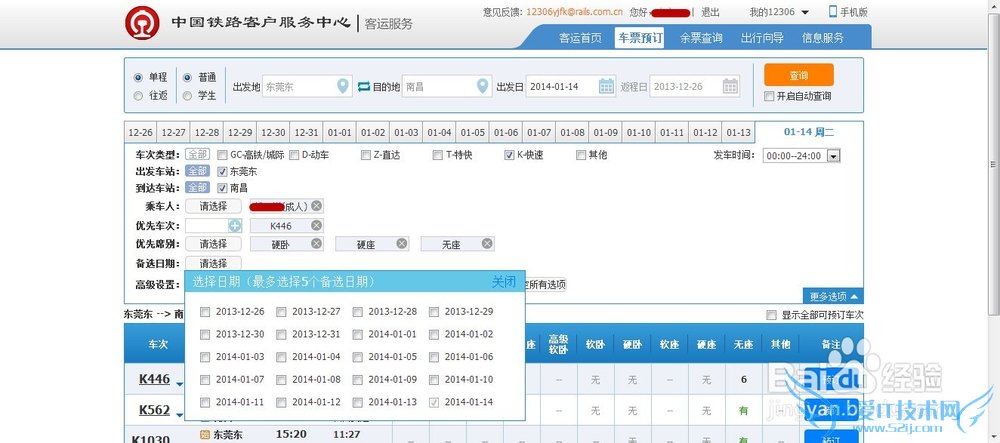Check 显示全部可预订车次 option
This screenshot has height=443, width=1000.
pos(772,315)
